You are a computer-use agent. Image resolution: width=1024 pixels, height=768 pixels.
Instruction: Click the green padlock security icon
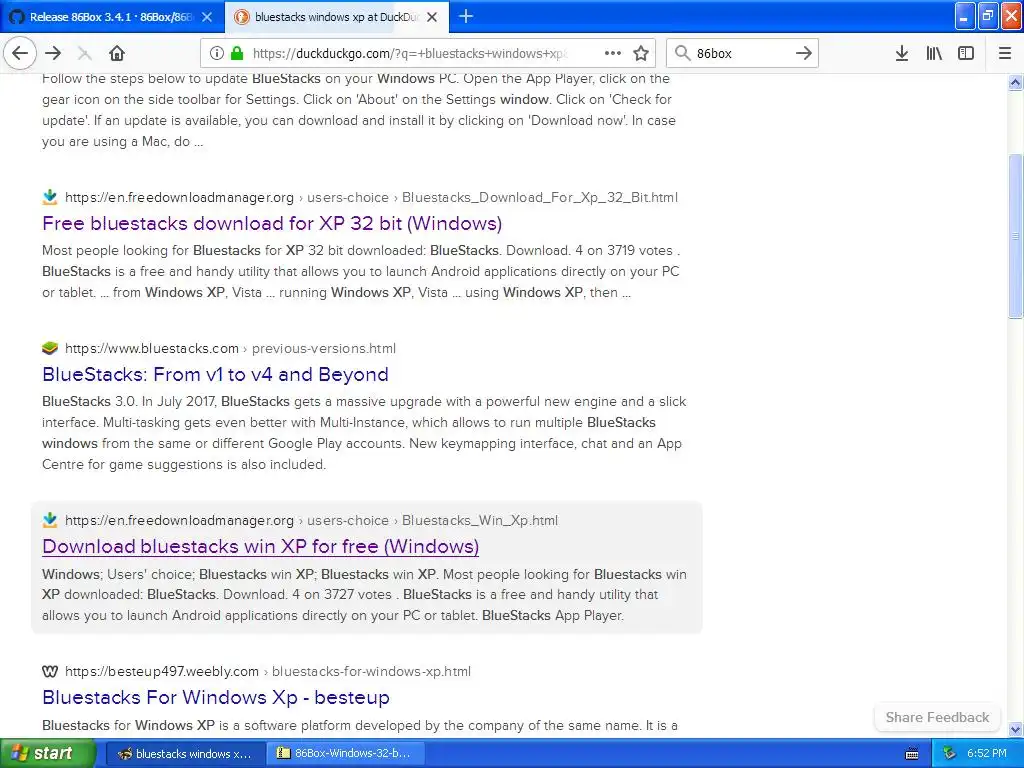pyautogui.click(x=236, y=53)
